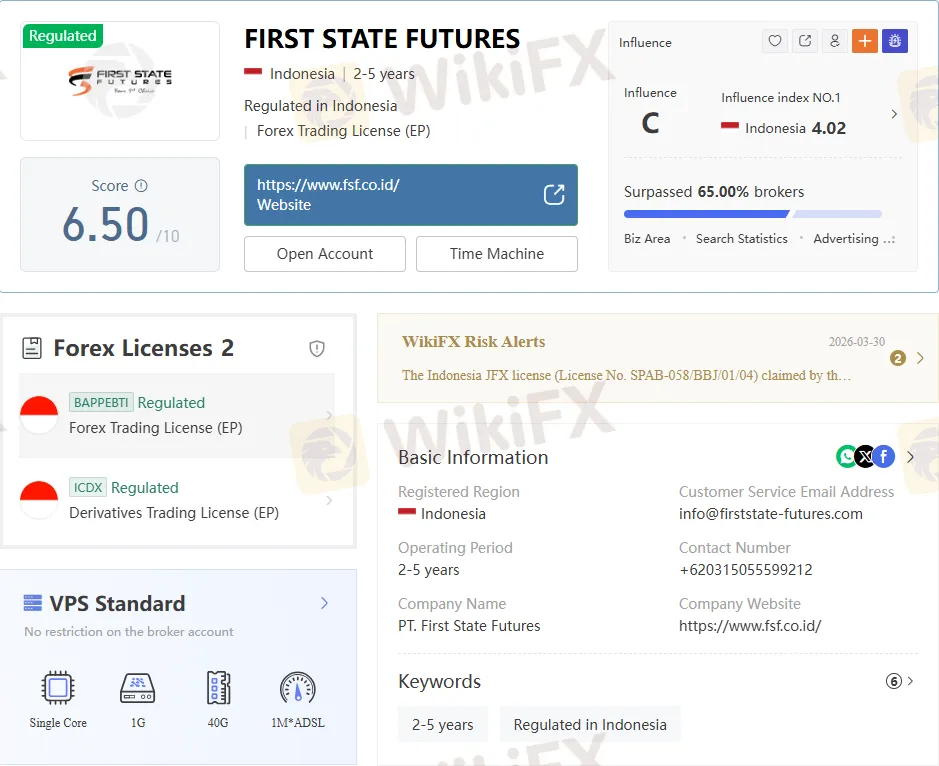Expand the WikiFX Risk Alerts chevron
939x766 pixels.
click(920, 358)
